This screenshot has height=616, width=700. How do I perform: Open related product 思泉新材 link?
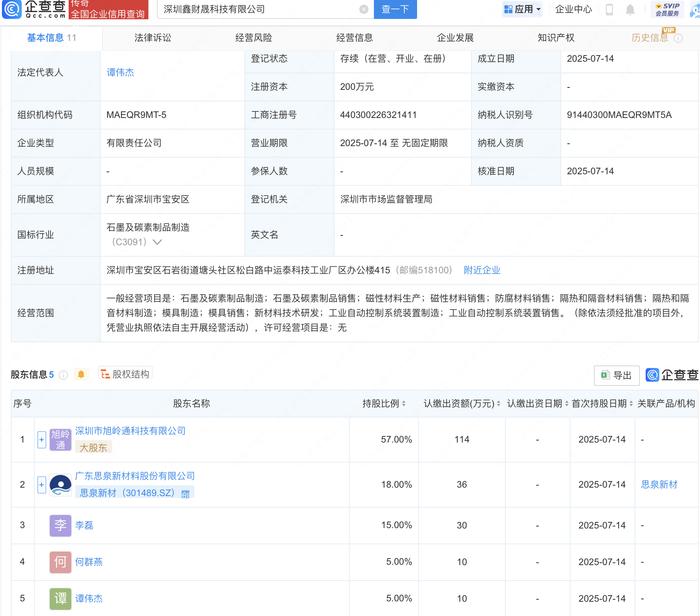point(659,485)
